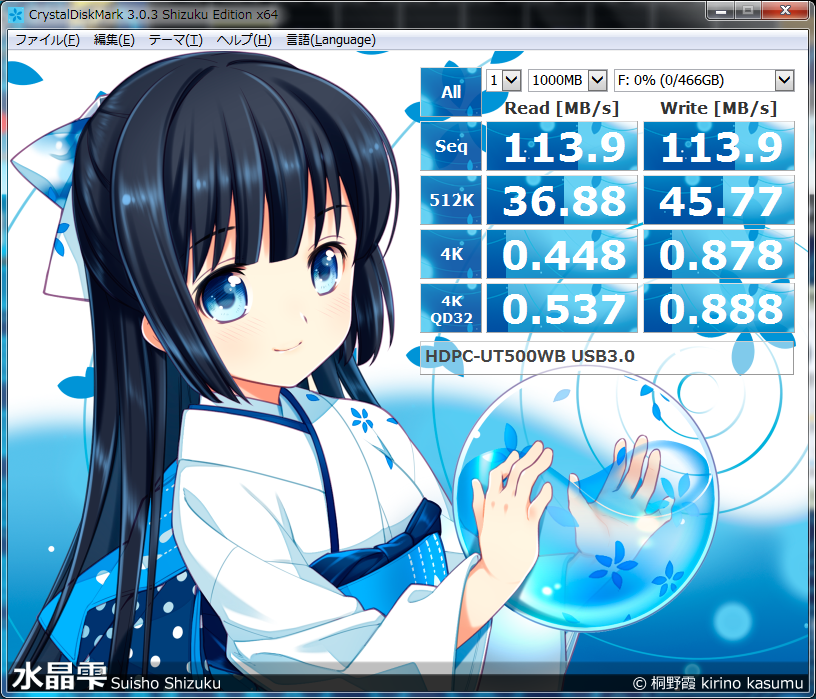Start the Seq benchmark test
The width and height of the screenshot is (816, 699).
click(451, 146)
